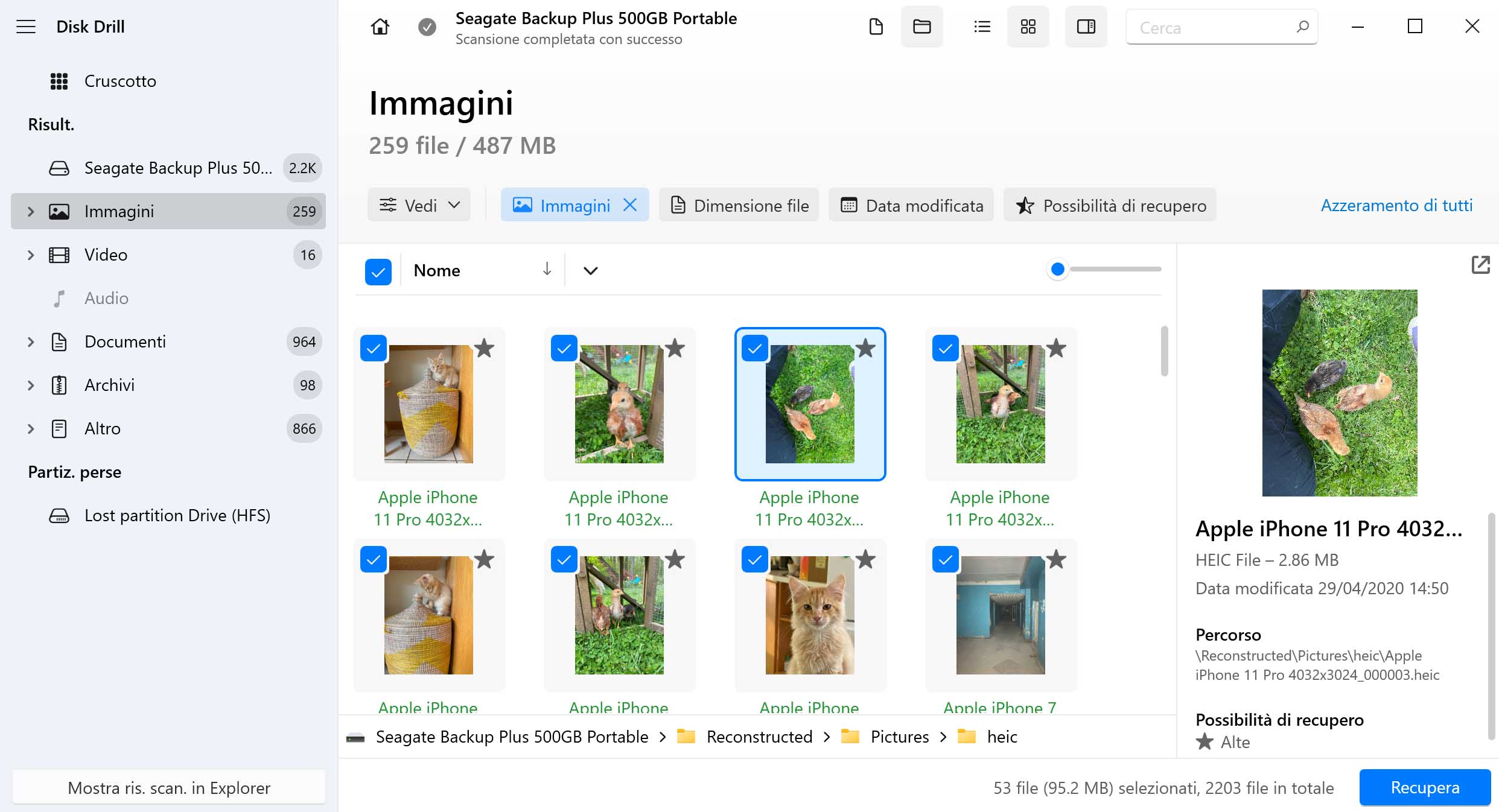1499x812 pixels.
Task: Open Cruscotto dashboard
Action: click(168, 81)
